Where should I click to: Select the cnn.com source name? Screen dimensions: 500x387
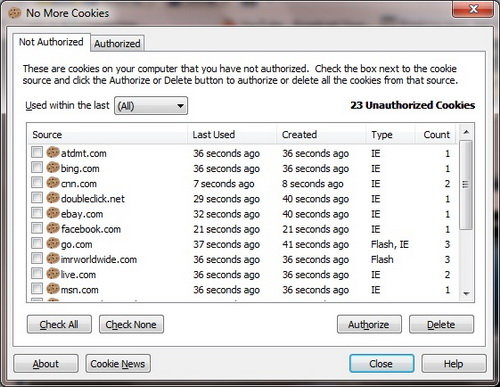pos(79,184)
